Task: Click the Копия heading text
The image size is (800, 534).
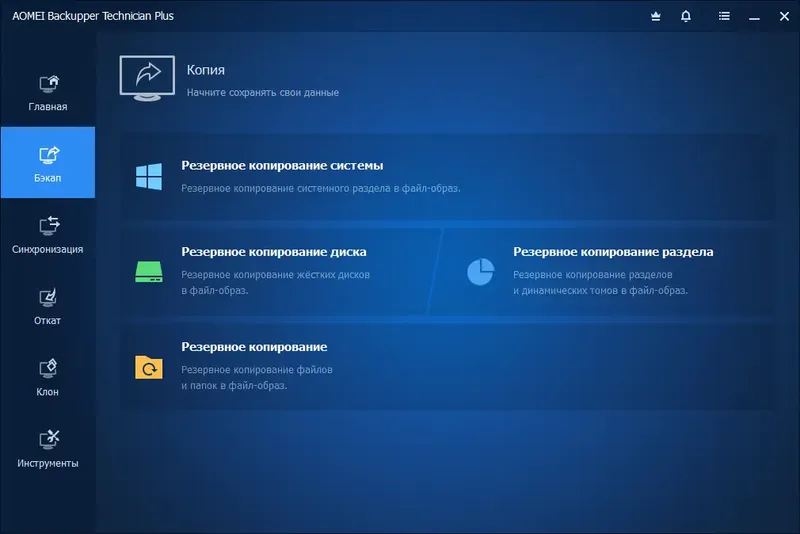Action: point(206,70)
